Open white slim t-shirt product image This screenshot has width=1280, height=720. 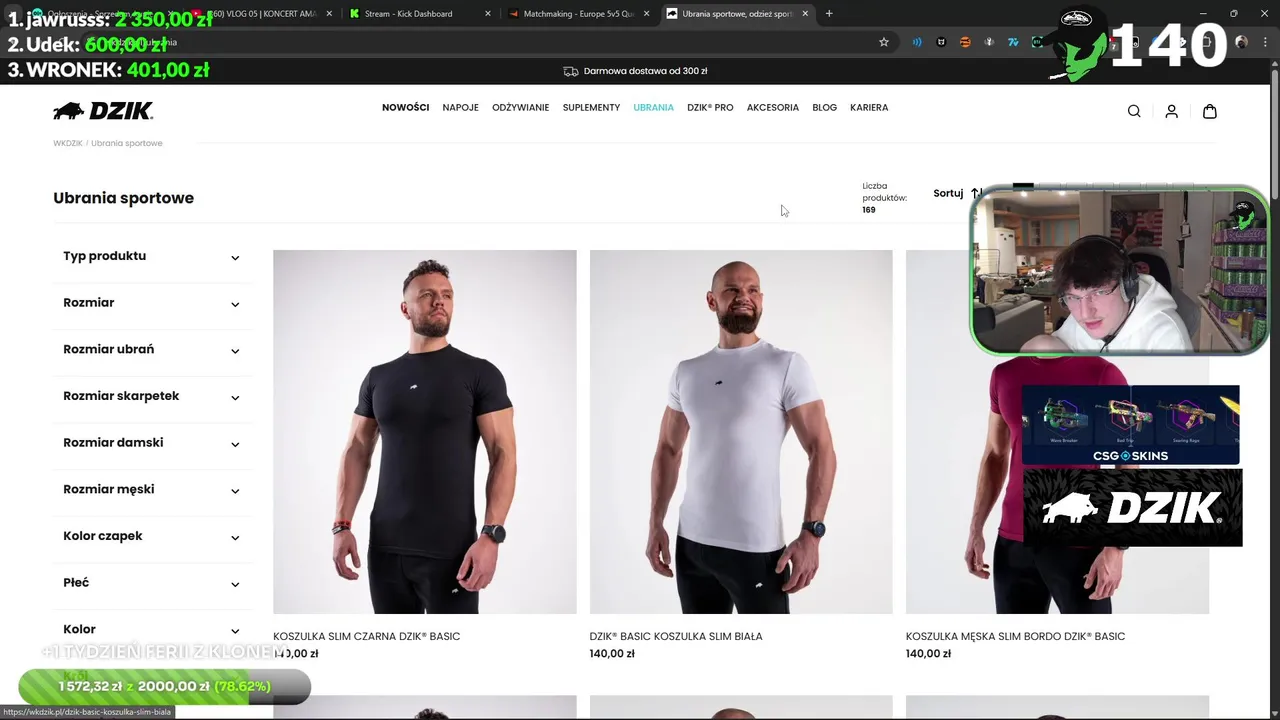(x=740, y=431)
